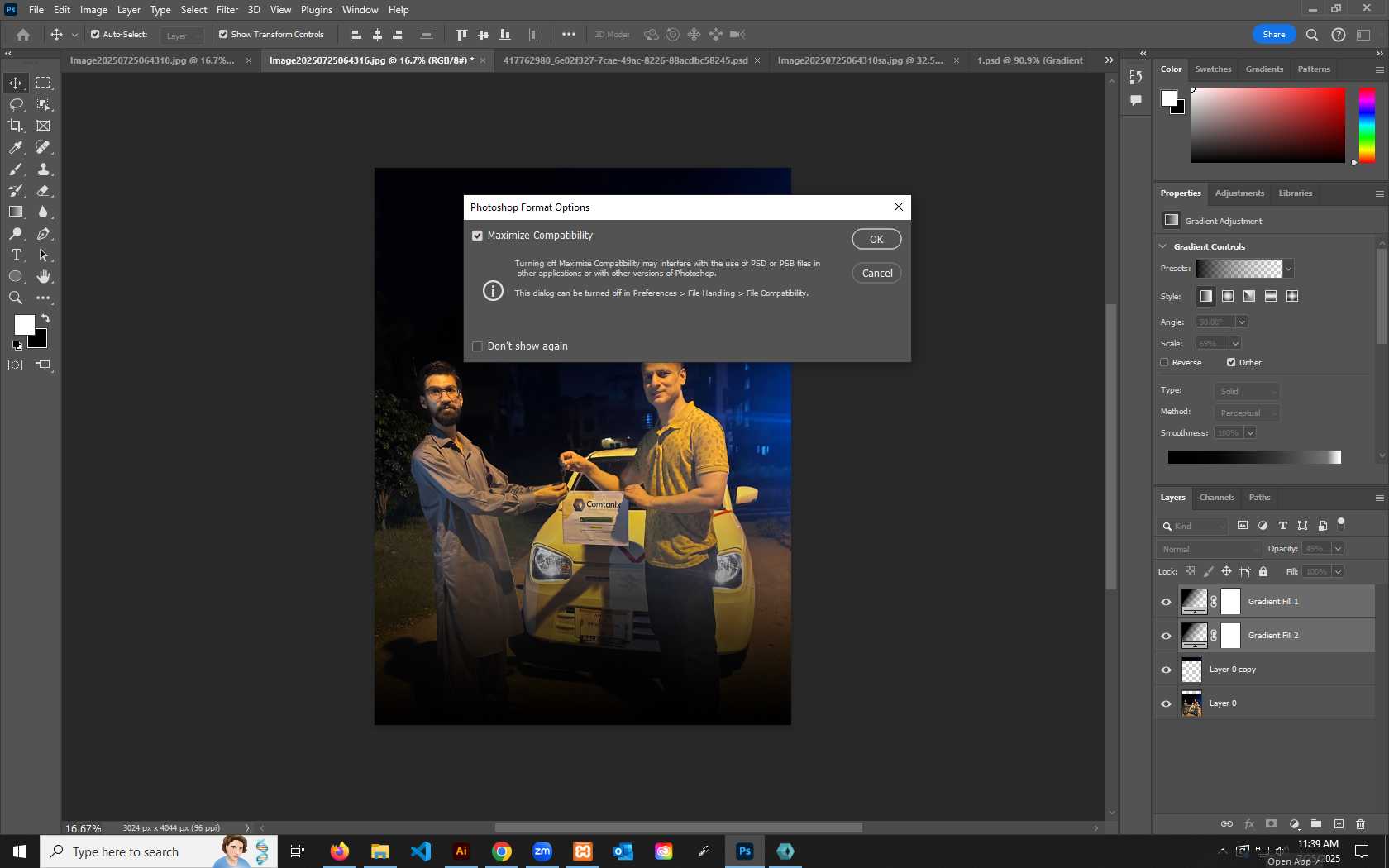Open the gradient Presets dropdown
Screen dimensions: 1389x868
(1288, 269)
